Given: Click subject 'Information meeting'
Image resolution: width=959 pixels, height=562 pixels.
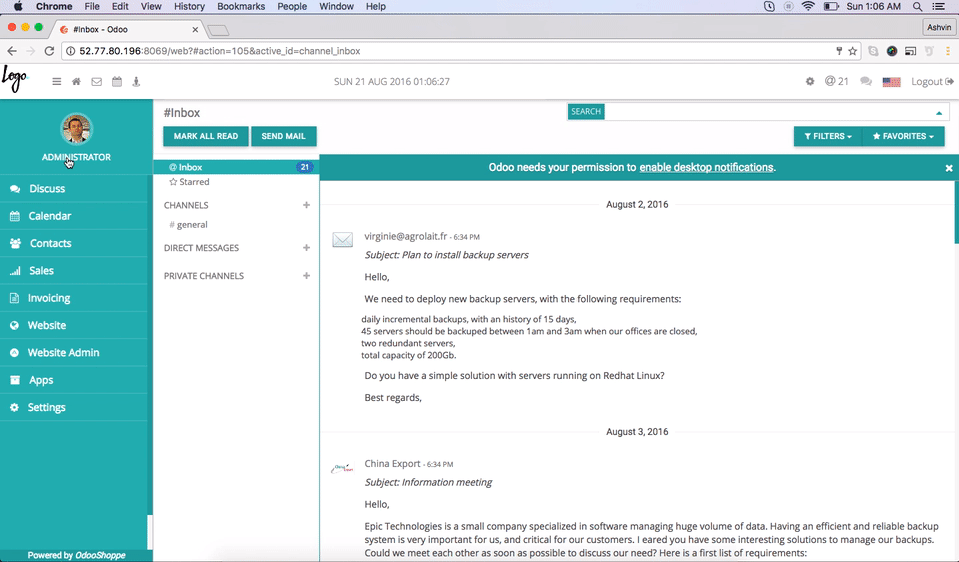Looking at the screenshot, I should tap(428, 483).
